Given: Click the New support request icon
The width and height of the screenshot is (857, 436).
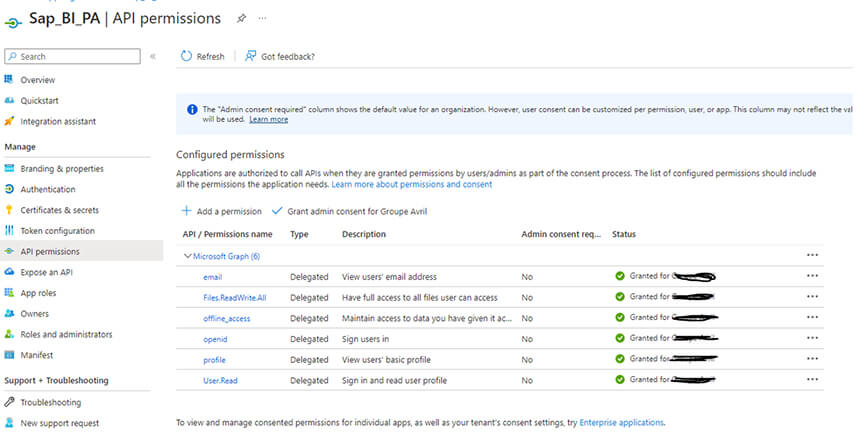Looking at the screenshot, I should click(x=9, y=423).
